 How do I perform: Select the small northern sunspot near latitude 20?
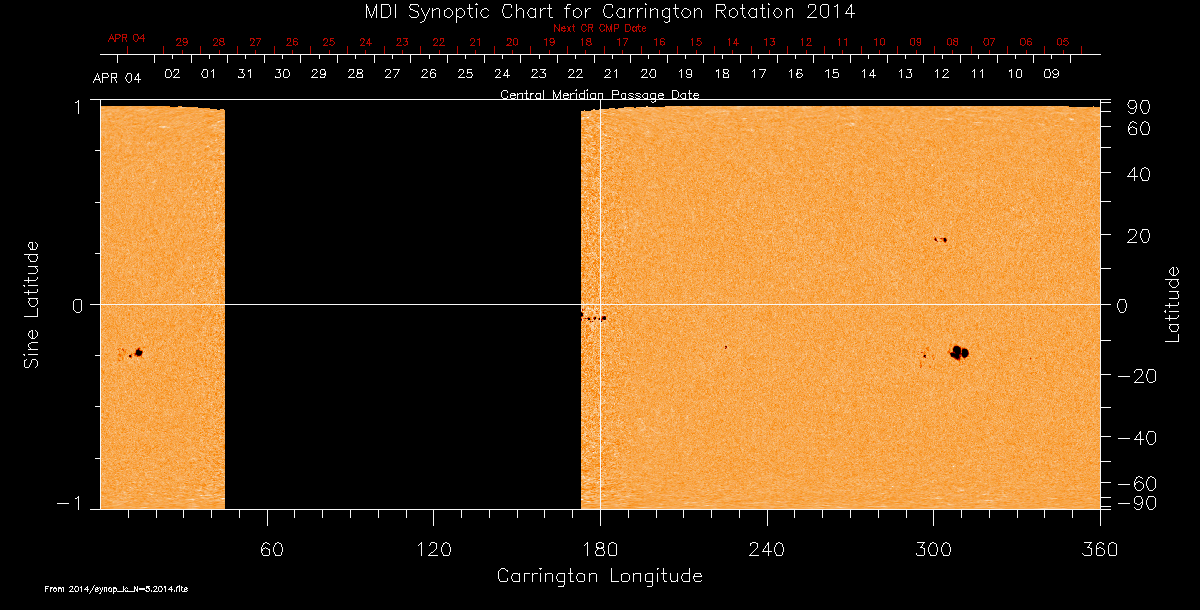click(940, 240)
